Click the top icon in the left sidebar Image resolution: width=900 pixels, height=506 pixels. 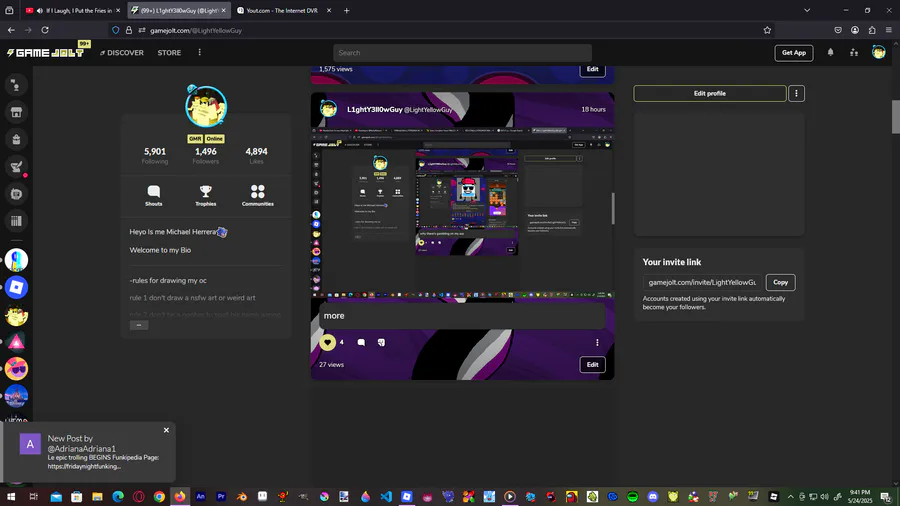point(16,85)
